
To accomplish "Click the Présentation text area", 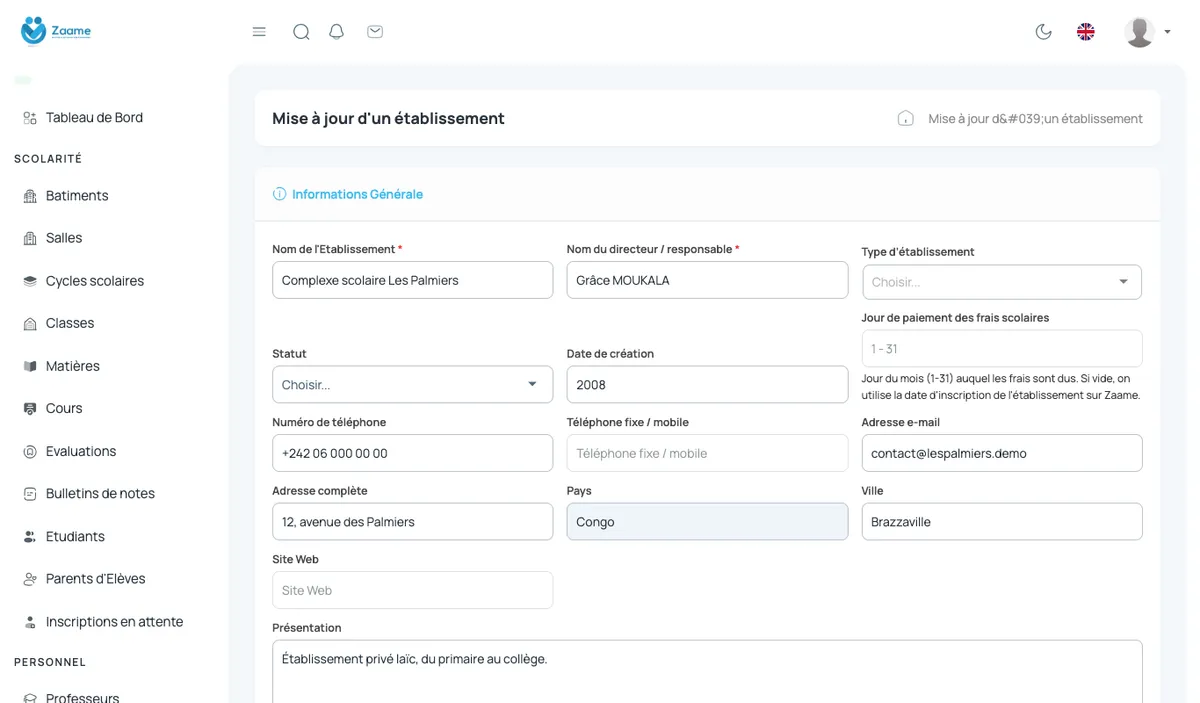I will [x=707, y=671].
